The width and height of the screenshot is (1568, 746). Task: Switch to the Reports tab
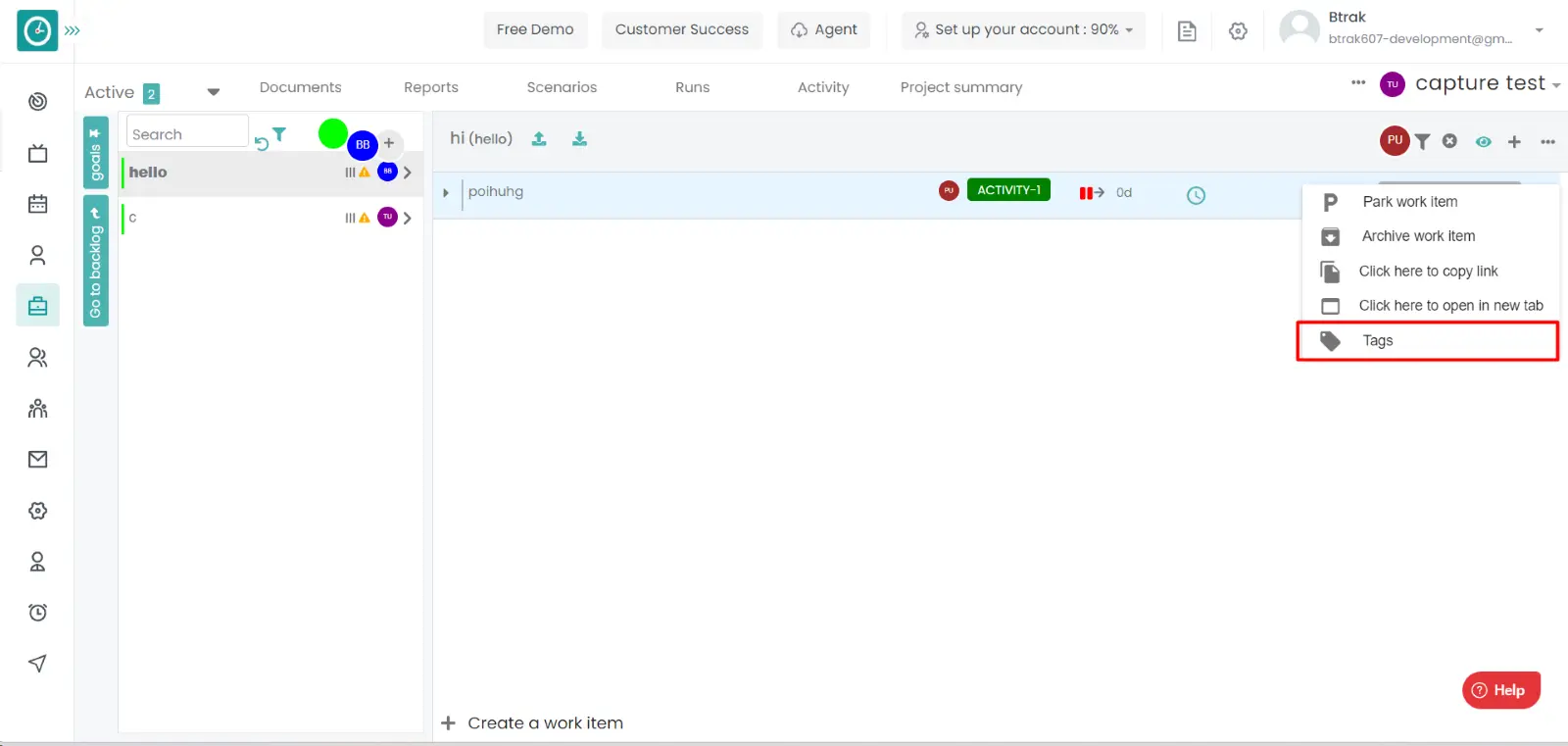pyautogui.click(x=431, y=87)
